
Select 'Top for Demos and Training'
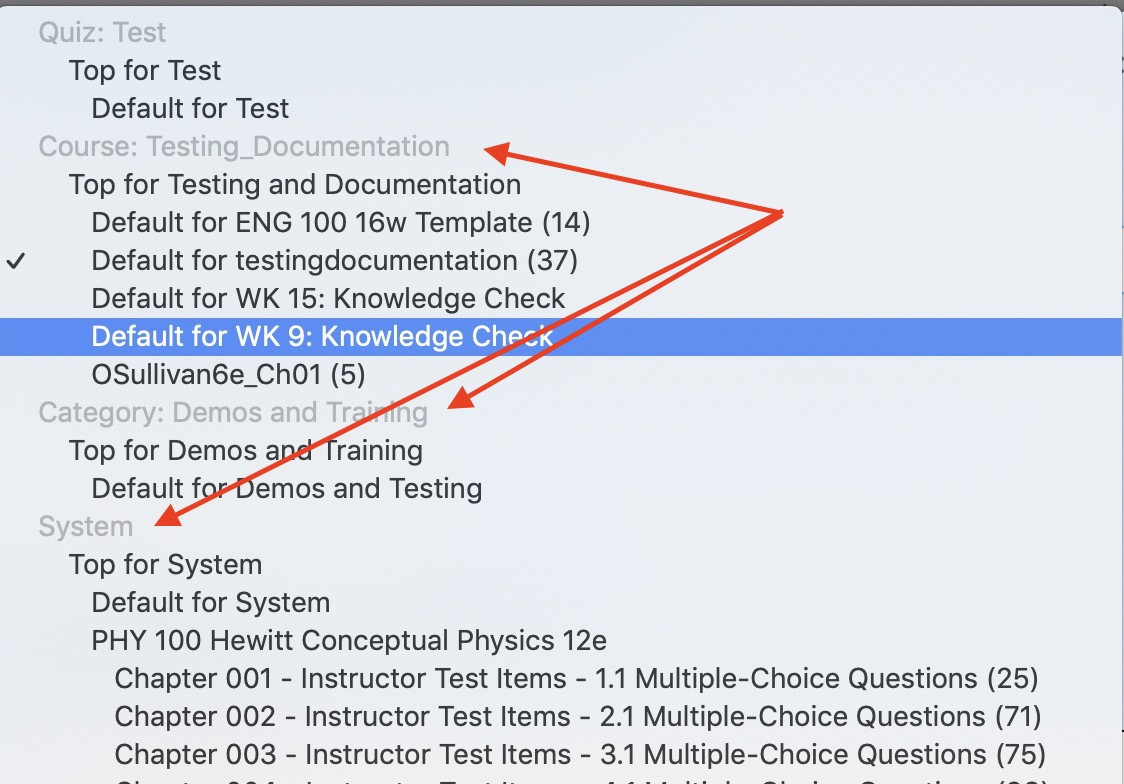click(245, 451)
